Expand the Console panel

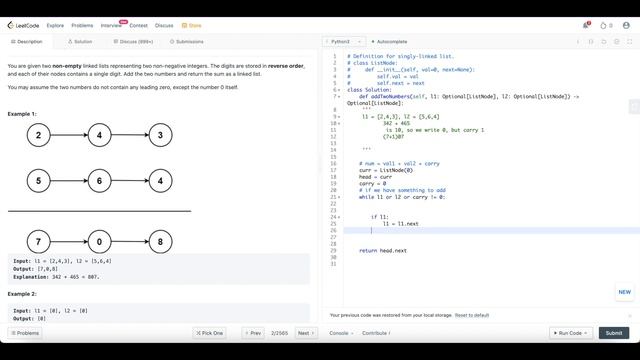(341, 333)
